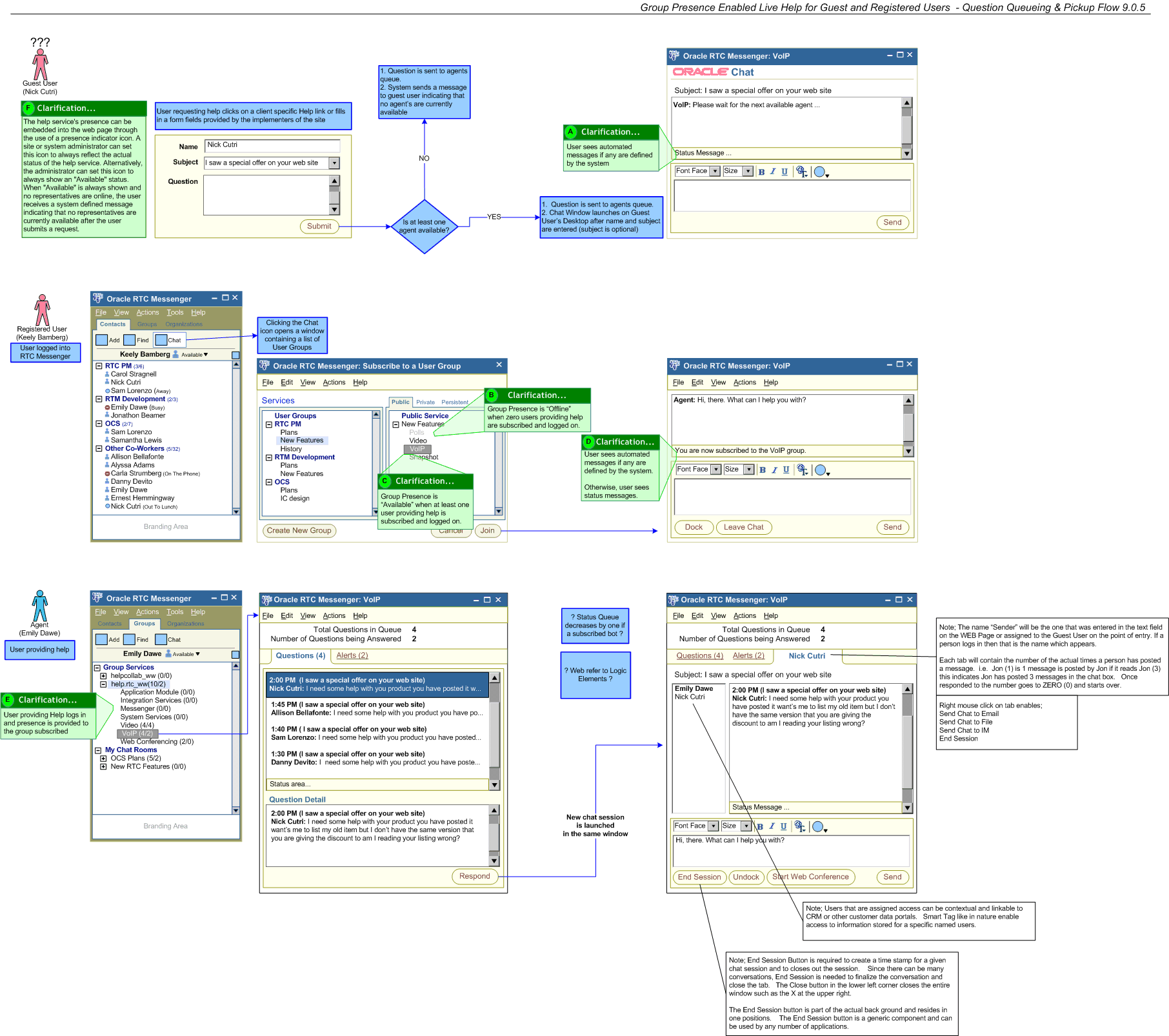Click the Find icon in Emily Dawe's messenger
This screenshot has height=1036, width=1169.
point(129,639)
